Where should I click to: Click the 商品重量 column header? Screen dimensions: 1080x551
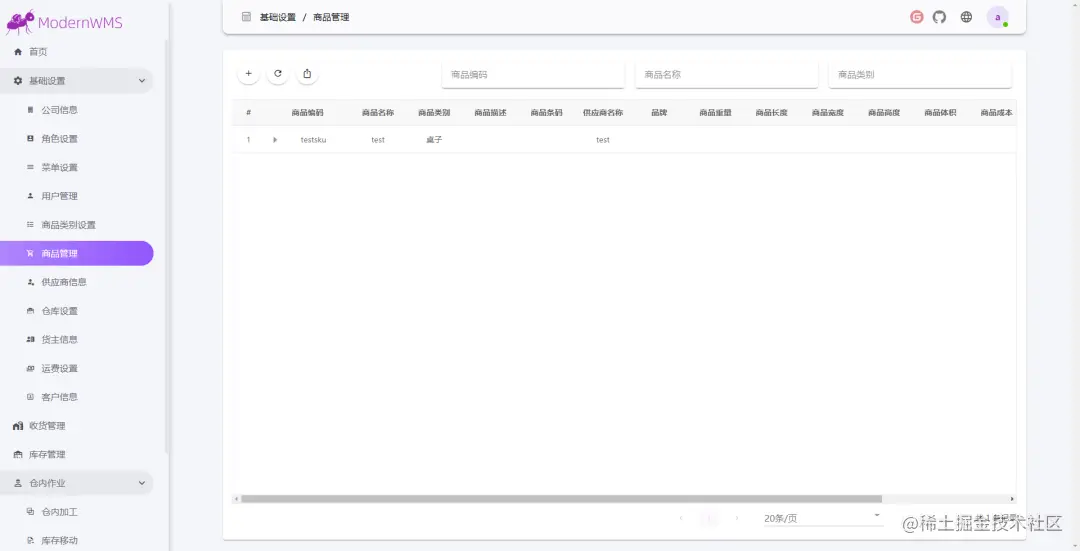click(x=715, y=112)
